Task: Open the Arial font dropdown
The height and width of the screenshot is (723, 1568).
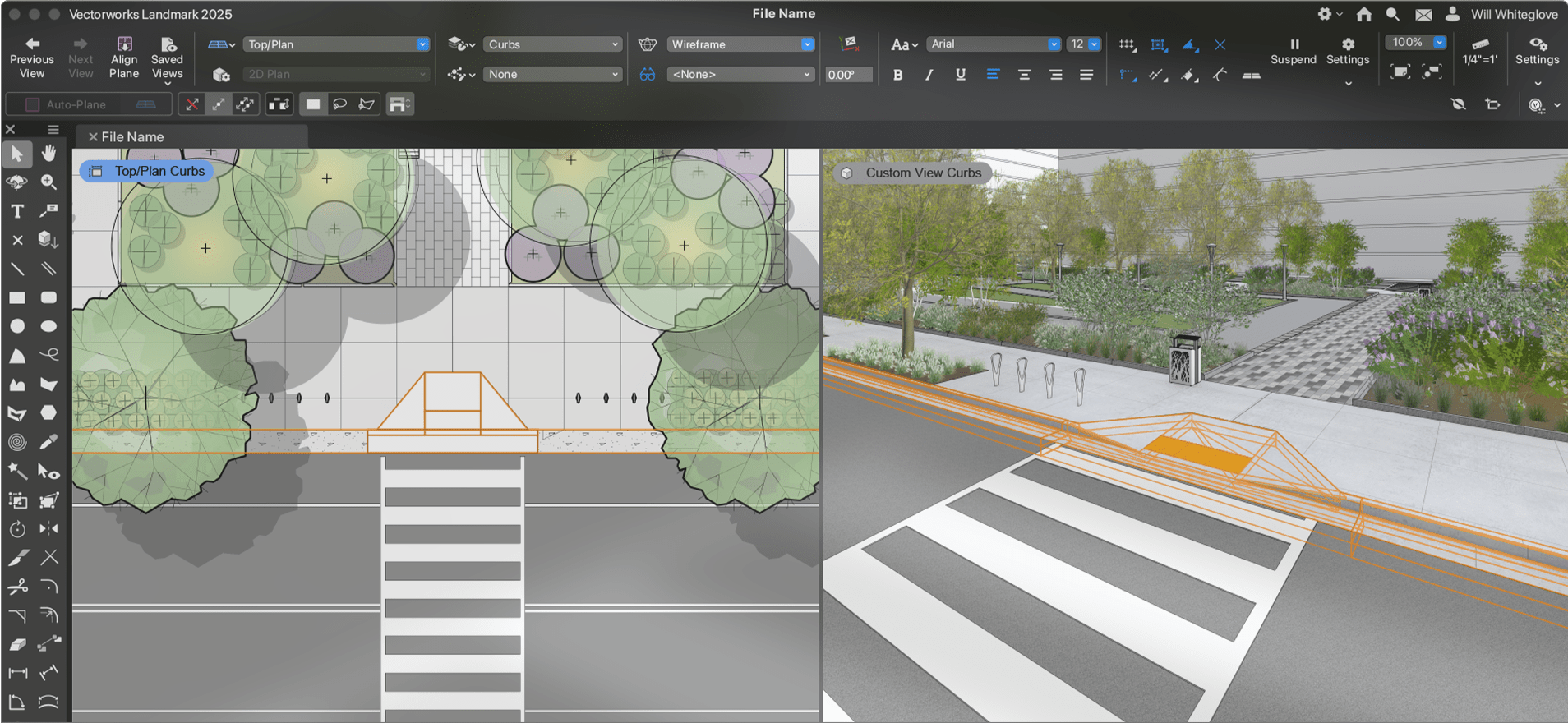Action: 993,44
